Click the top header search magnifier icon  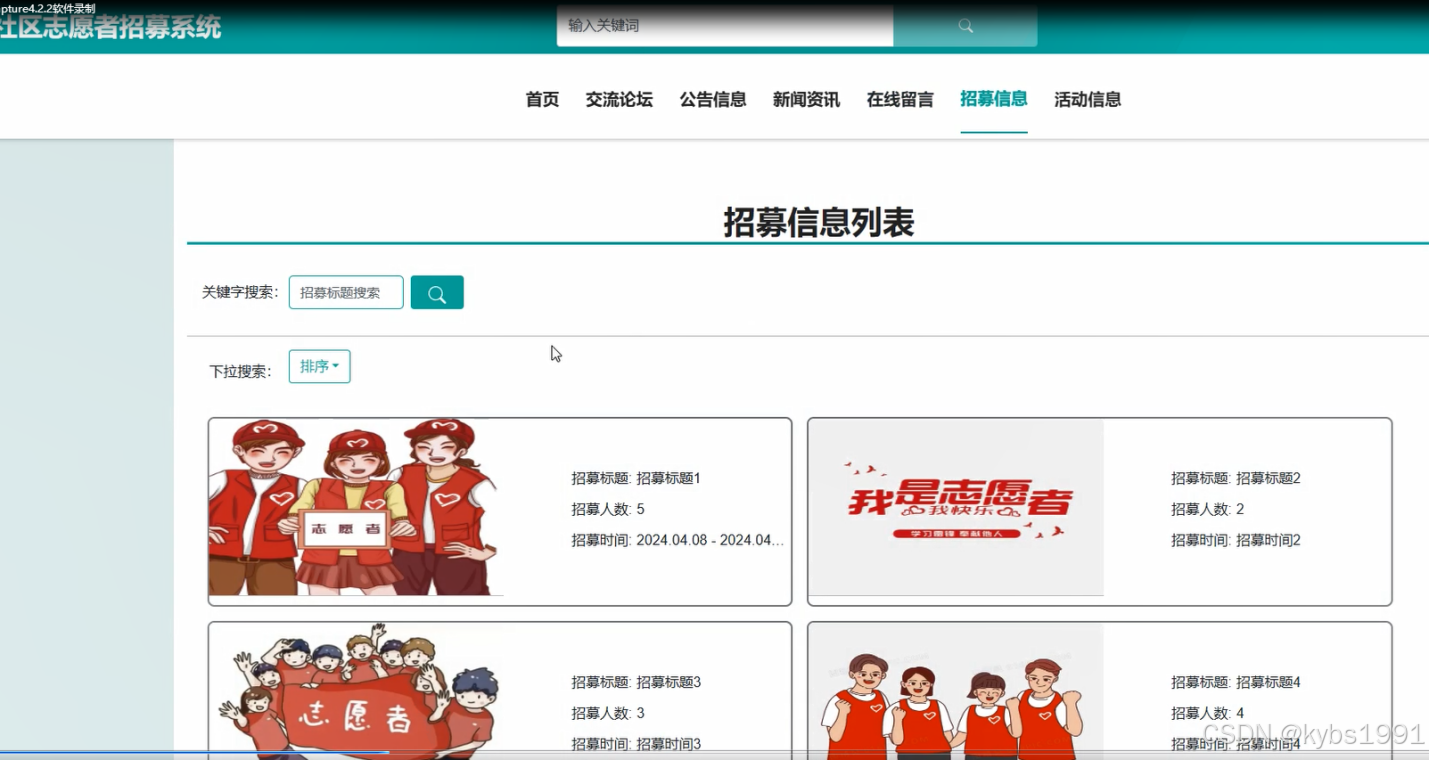(x=965, y=26)
